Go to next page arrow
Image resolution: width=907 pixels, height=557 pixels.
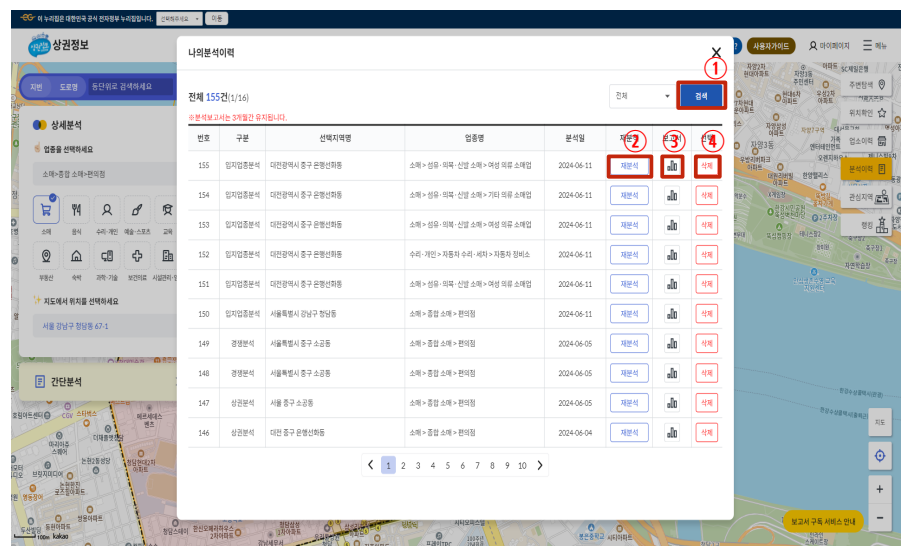540,465
